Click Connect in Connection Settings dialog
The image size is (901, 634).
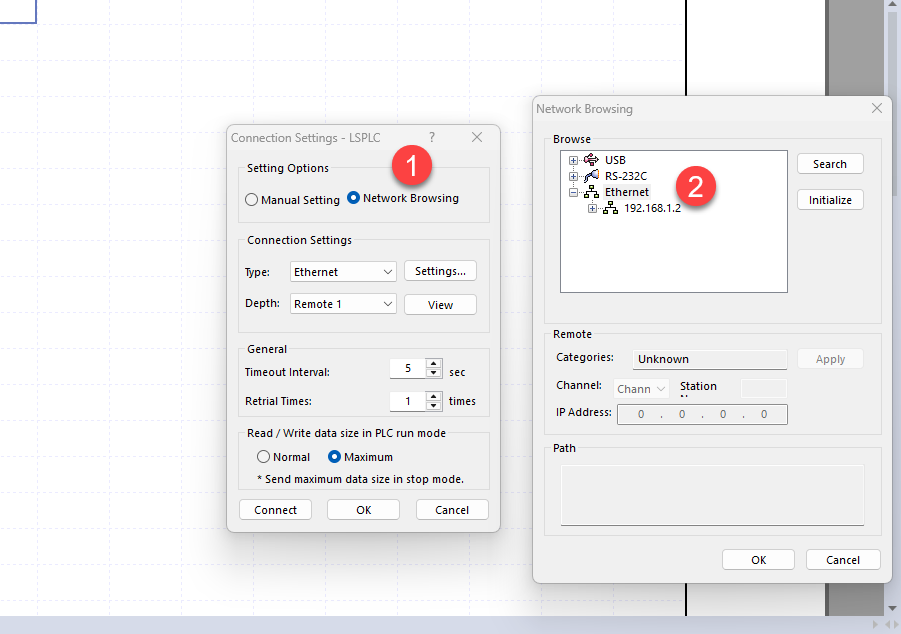tap(275, 510)
